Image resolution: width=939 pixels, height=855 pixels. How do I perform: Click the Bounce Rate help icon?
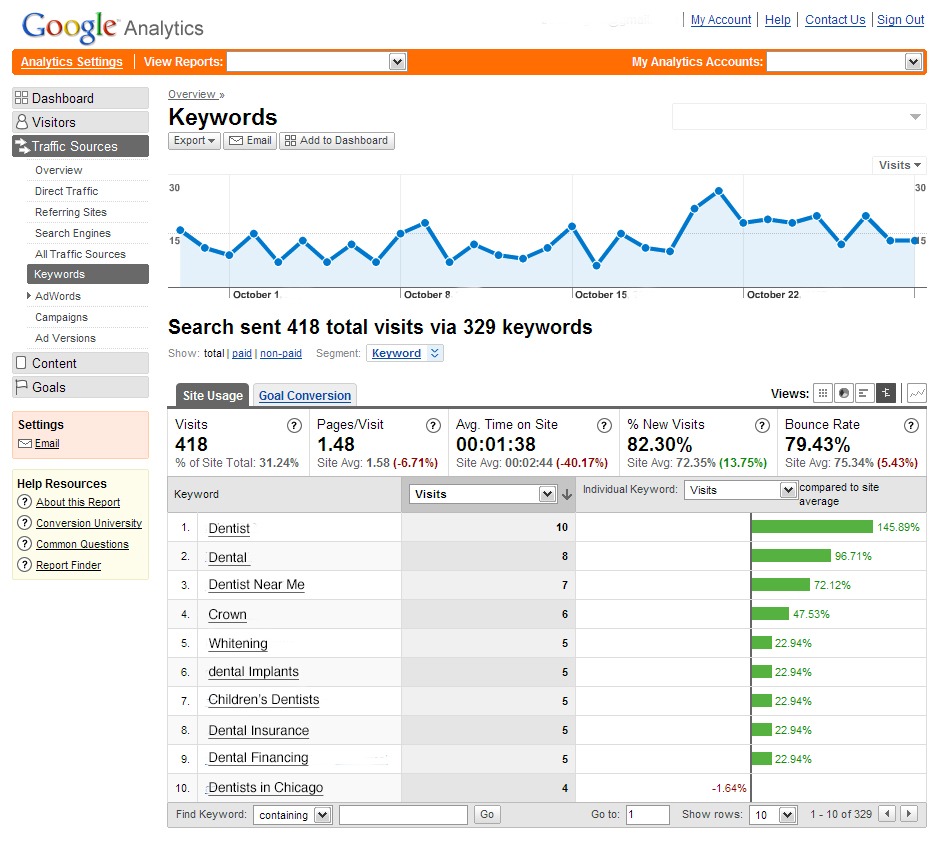click(x=911, y=425)
